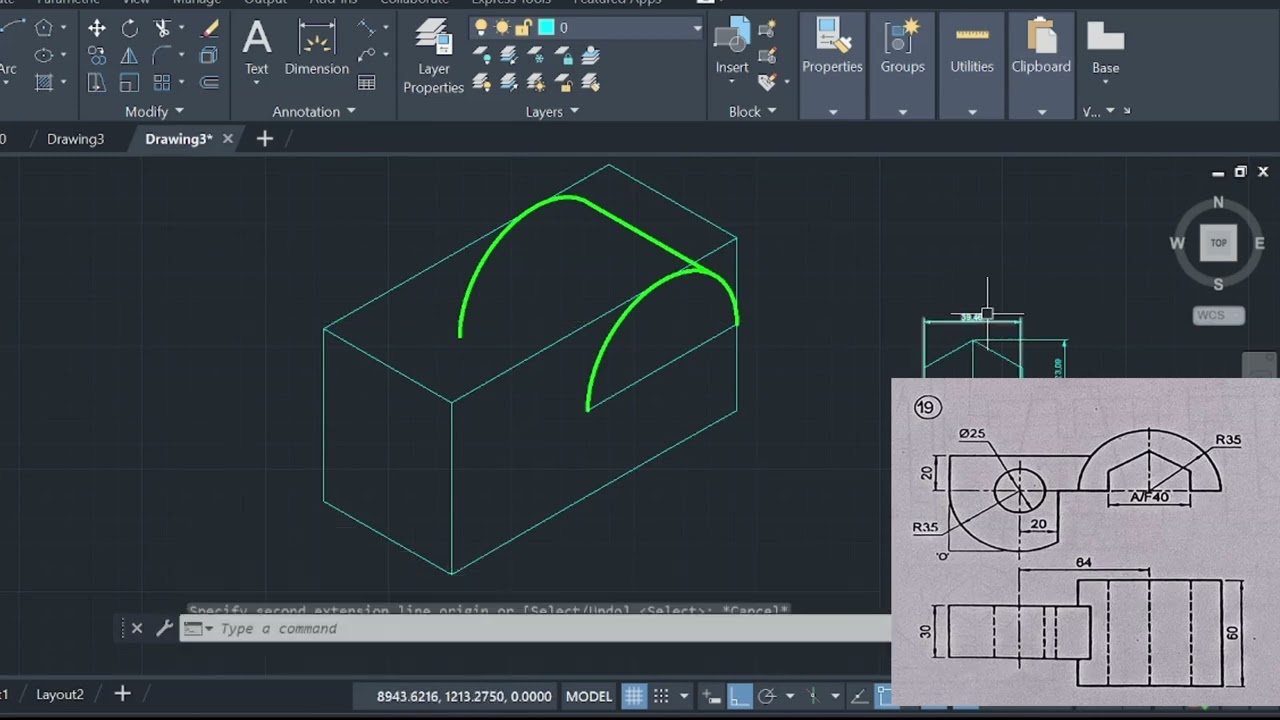Click the Clipboard panel button

(x=1041, y=47)
